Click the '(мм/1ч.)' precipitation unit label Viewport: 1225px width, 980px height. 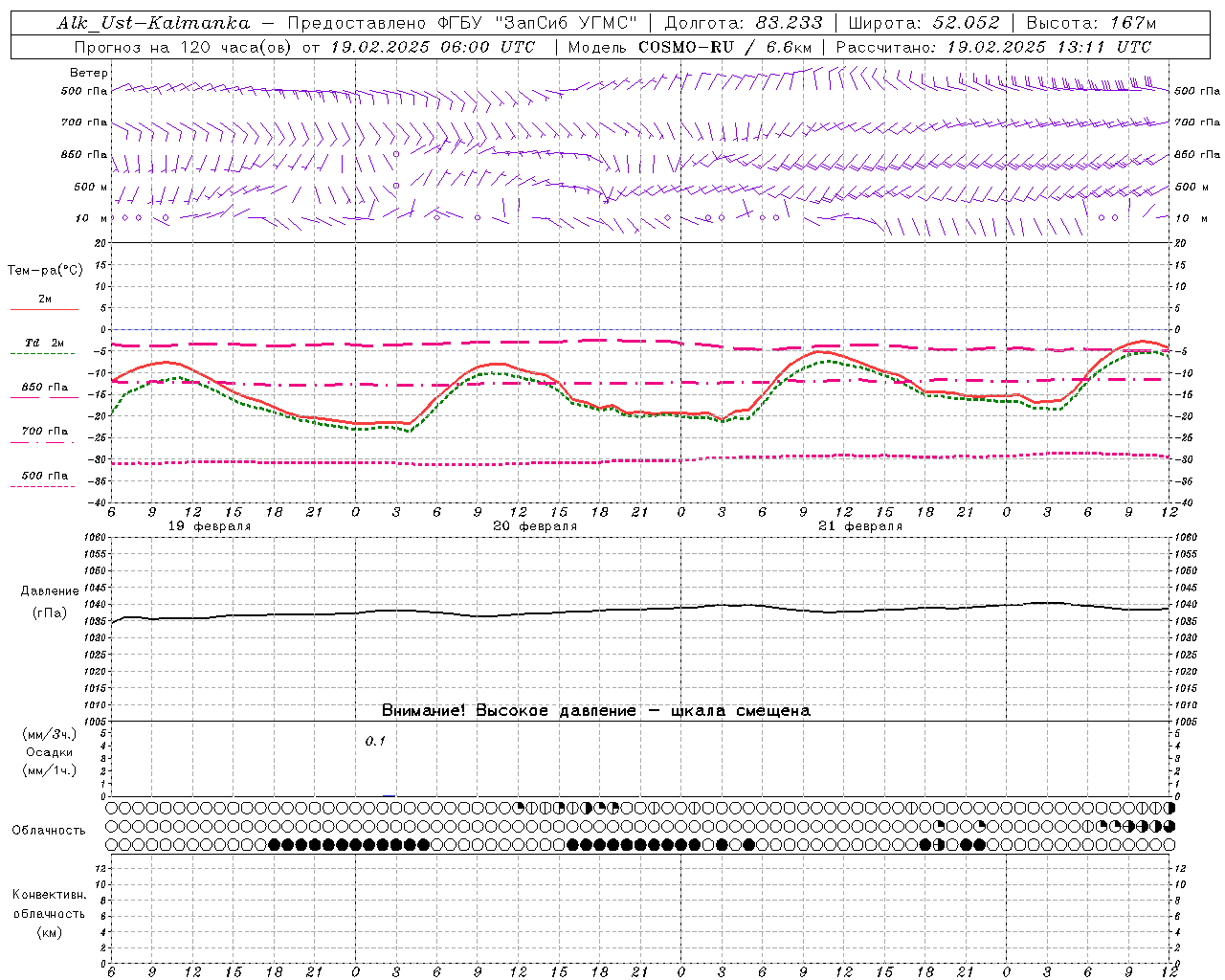[x=50, y=770]
